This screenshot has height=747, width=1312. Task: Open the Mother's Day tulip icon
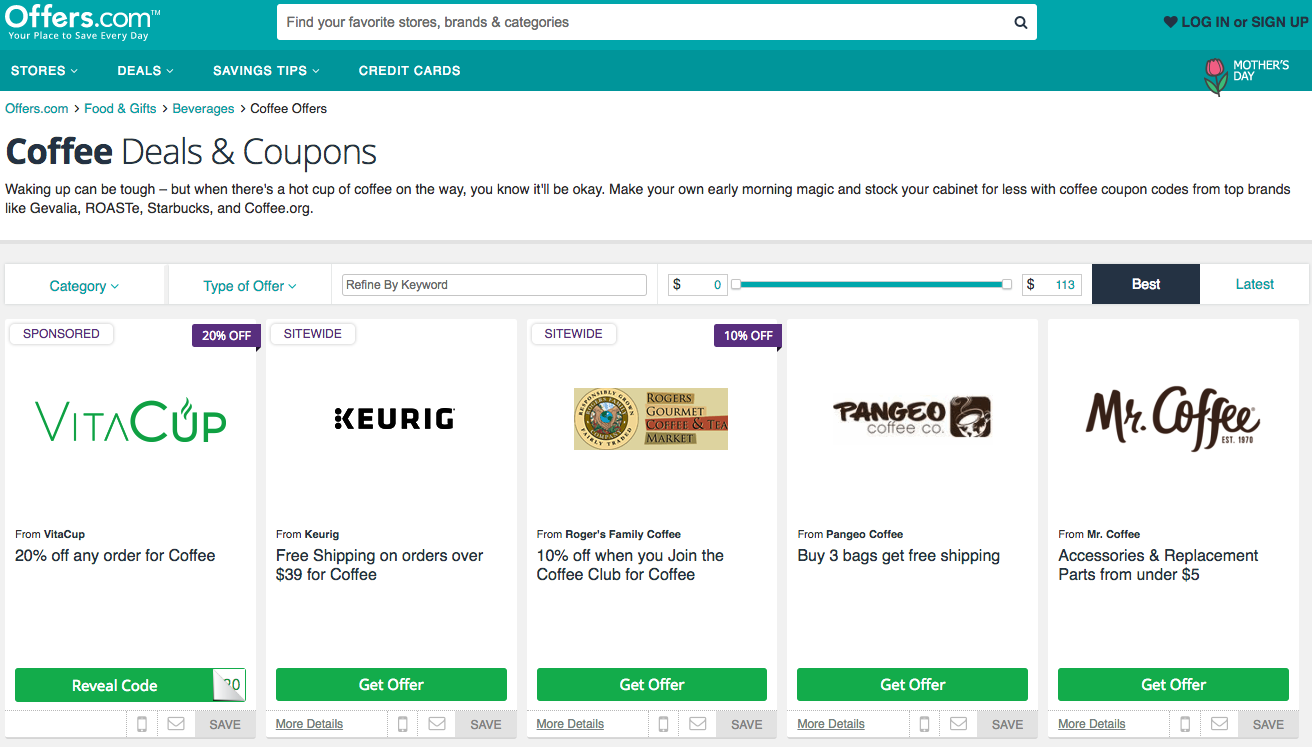tap(1215, 76)
